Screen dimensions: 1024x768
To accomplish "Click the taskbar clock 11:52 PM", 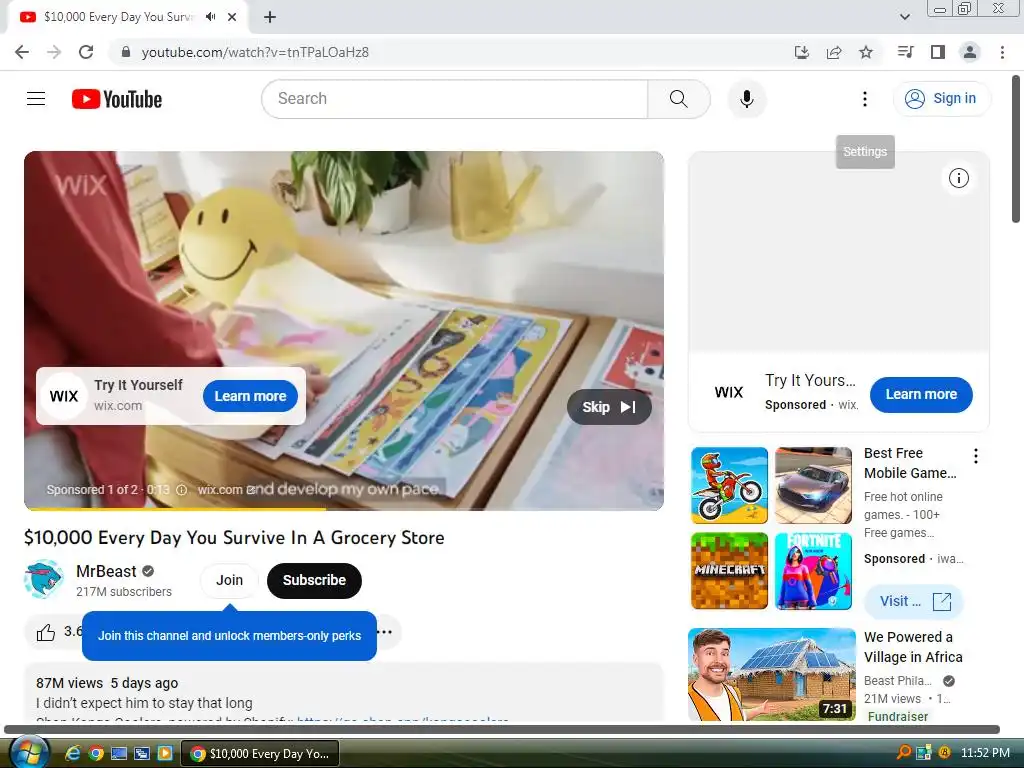I will (x=985, y=753).
